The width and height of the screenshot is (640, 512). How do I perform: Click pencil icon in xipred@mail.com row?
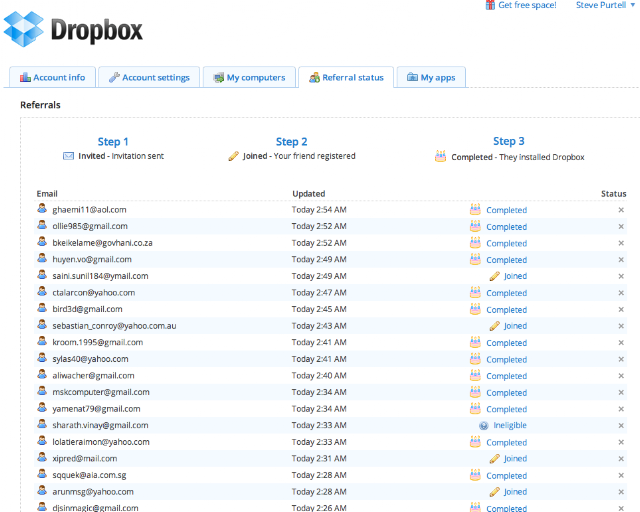pos(494,459)
